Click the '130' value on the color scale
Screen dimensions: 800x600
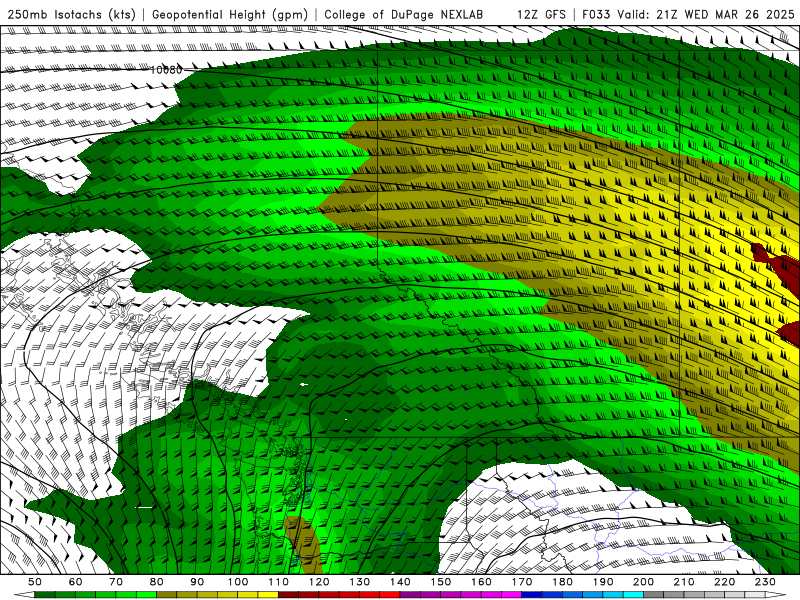(360, 582)
